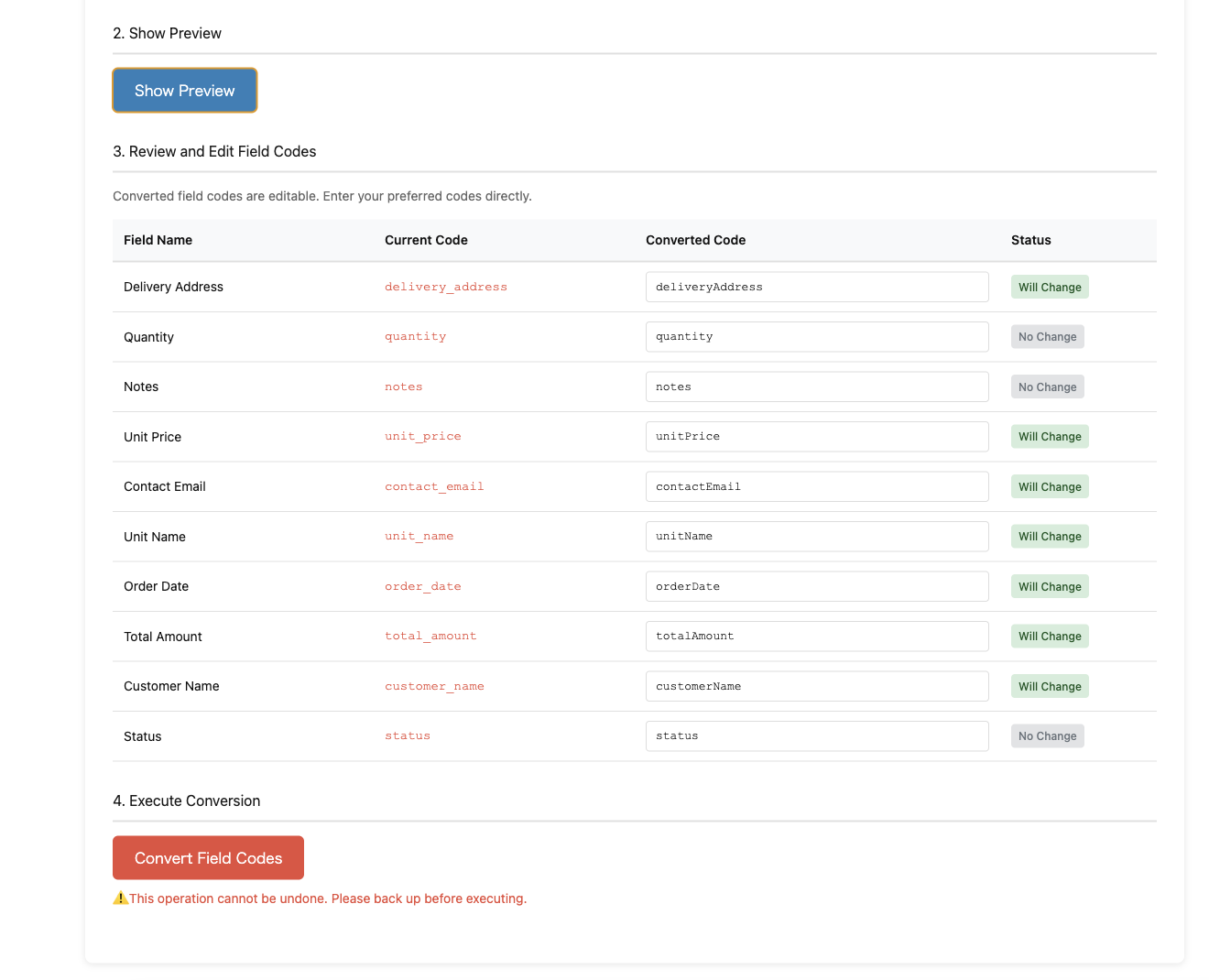Click the warning triangle icon

click(x=120, y=898)
